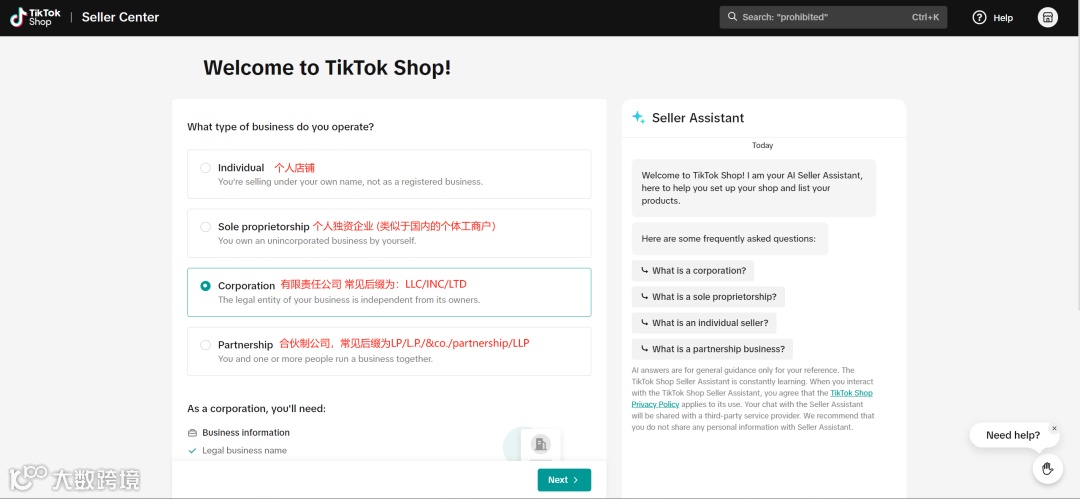Click the building document illustration icon

[x=540, y=445]
